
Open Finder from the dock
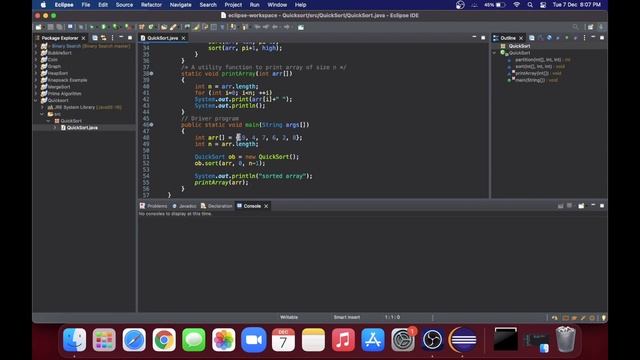75,340
